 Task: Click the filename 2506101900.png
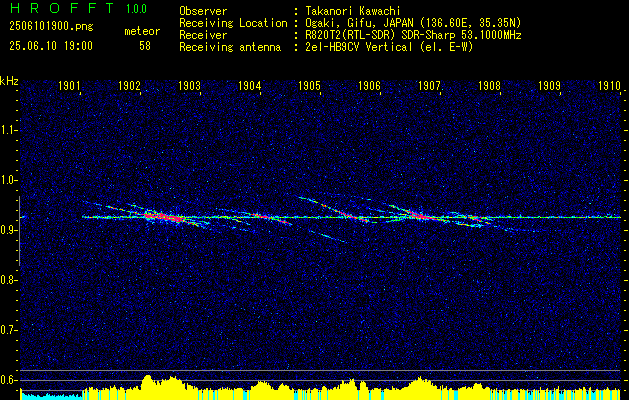51,26
